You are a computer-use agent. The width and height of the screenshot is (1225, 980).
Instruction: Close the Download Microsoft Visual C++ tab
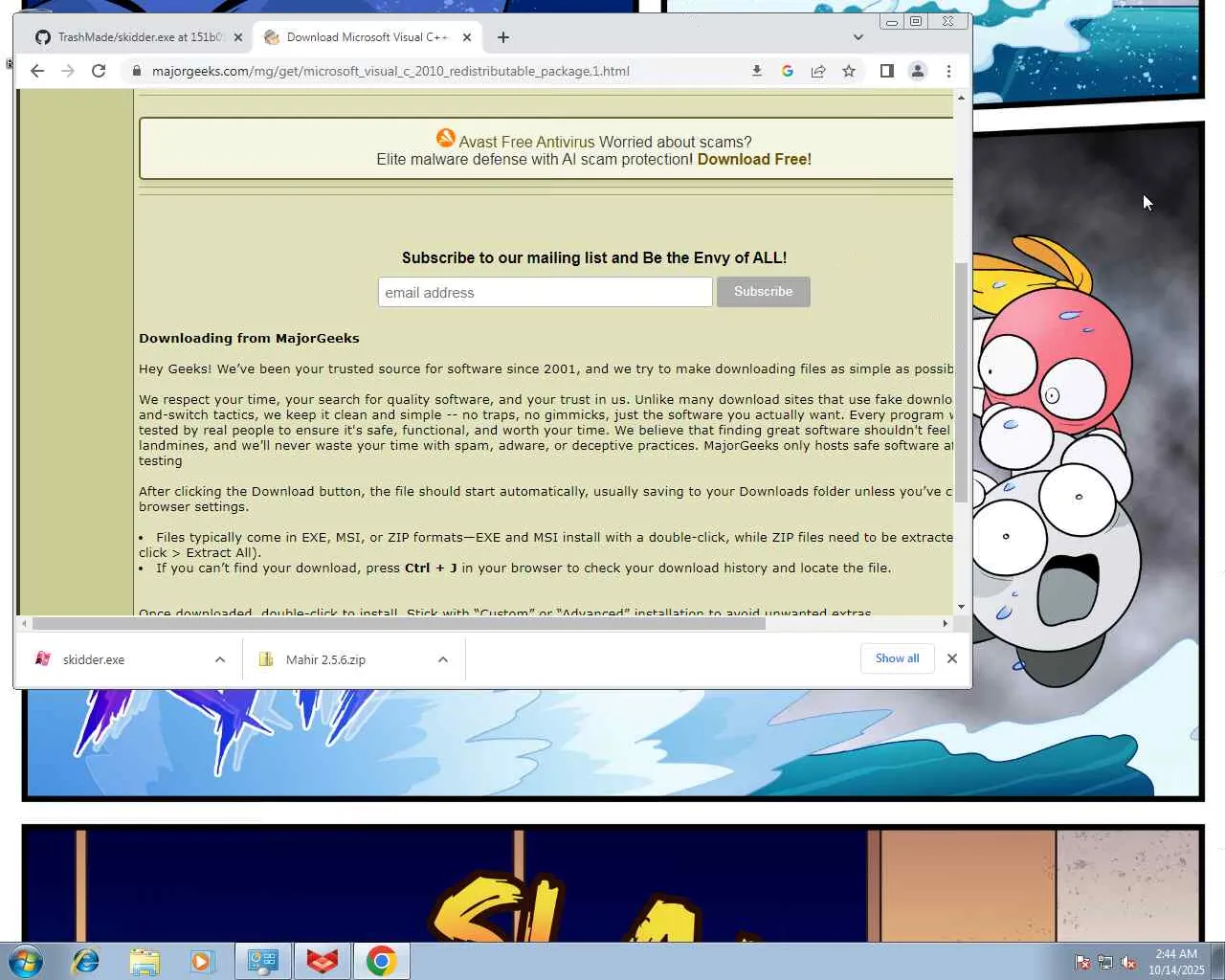(467, 37)
